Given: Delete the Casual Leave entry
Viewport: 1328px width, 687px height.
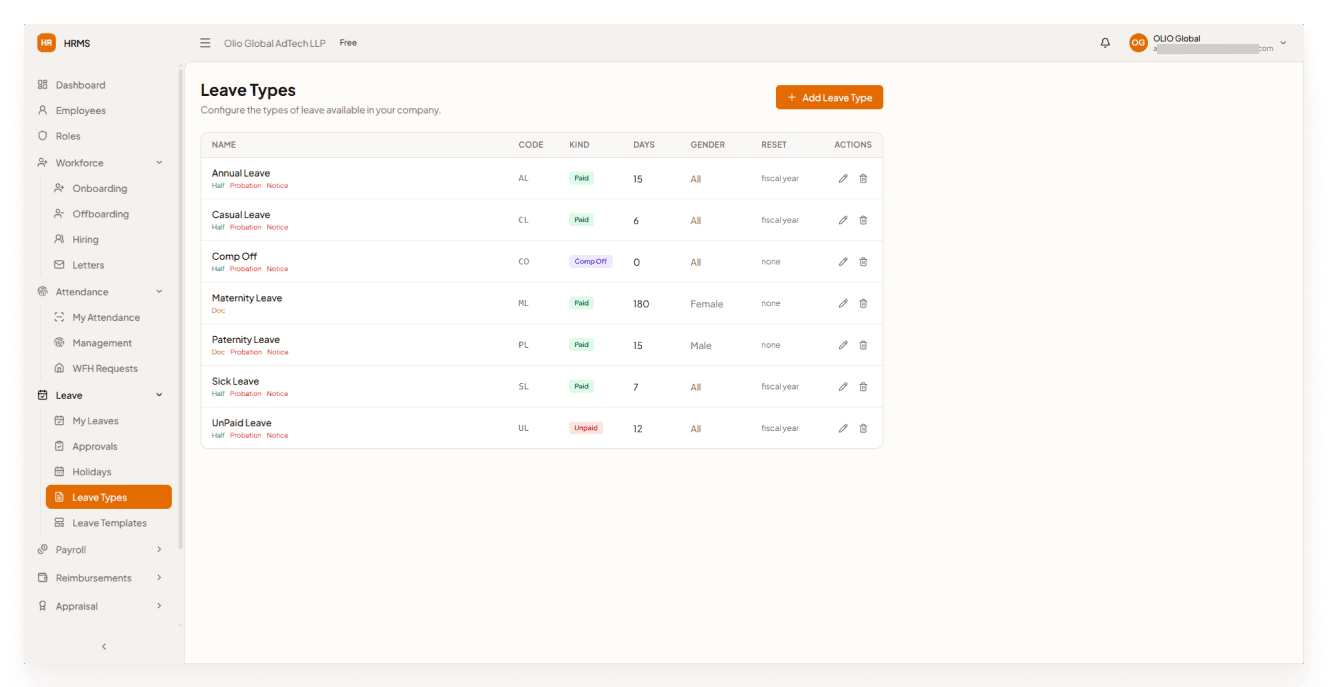Looking at the screenshot, I should (863, 220).
